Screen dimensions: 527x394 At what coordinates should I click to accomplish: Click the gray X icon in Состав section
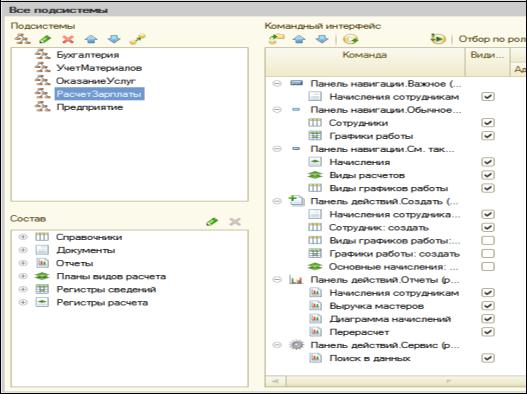[x=235, y=222]
